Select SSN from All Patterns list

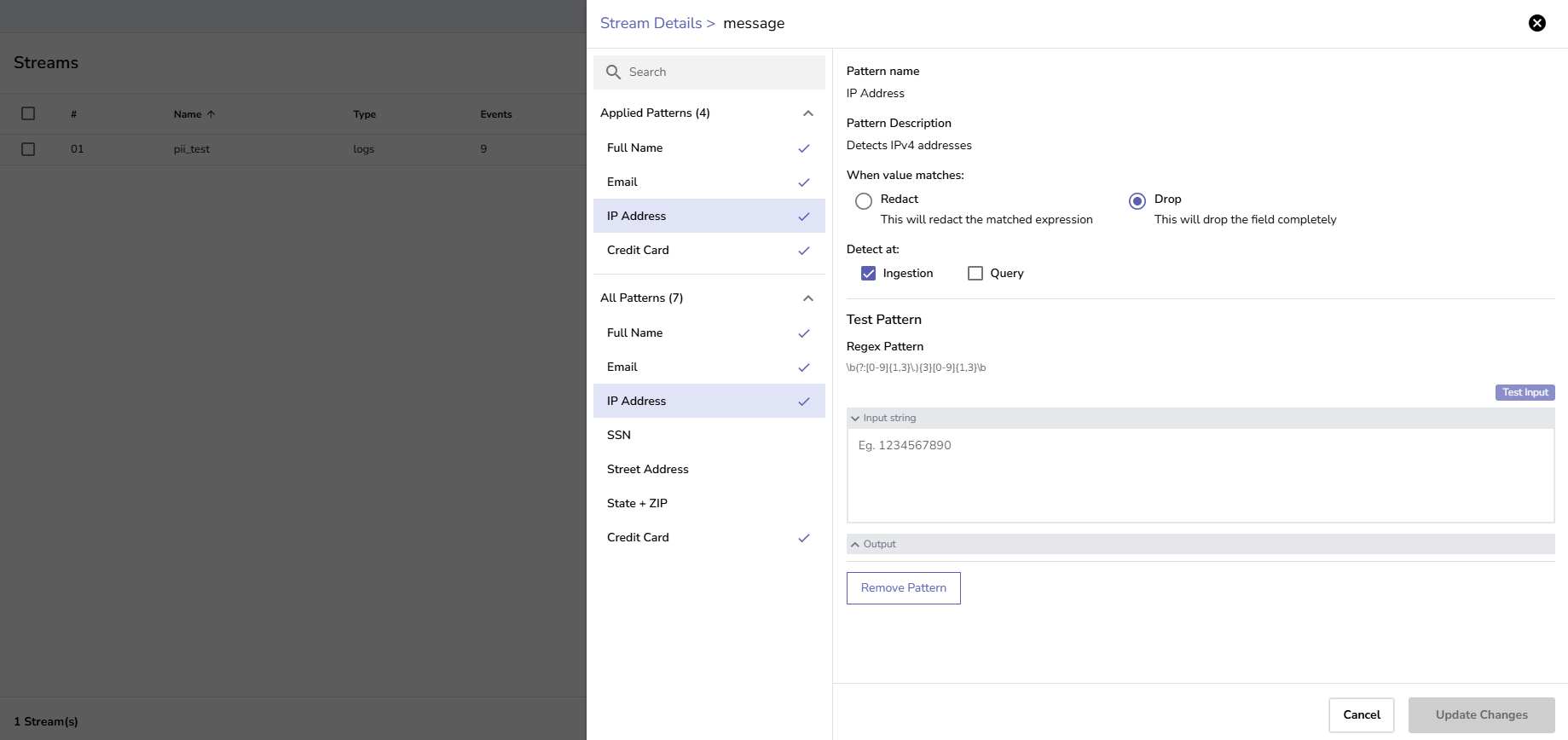tap(619, 435)
